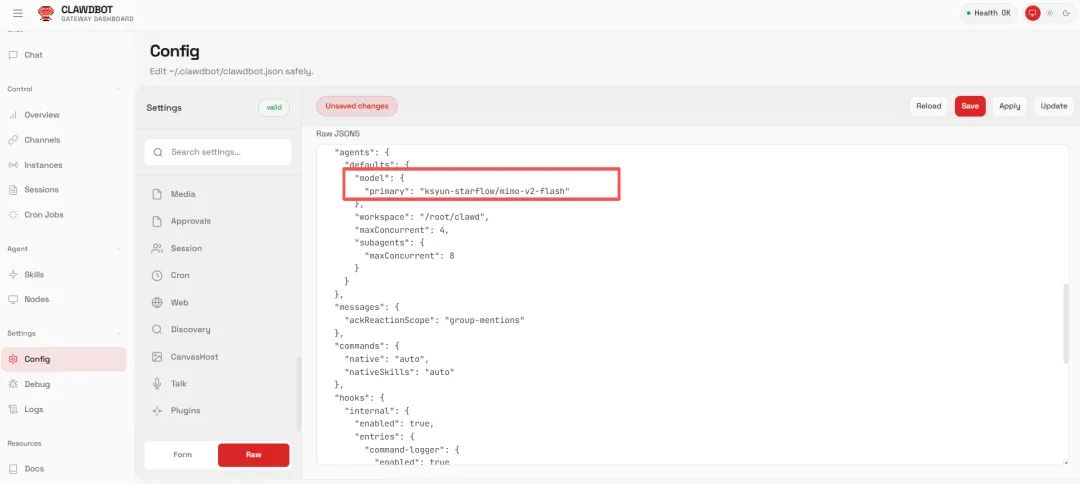Click the Clawdbot logo icon
Image resolution: width=1080 pixels, height=484 pixels.
tap(46, 13)
